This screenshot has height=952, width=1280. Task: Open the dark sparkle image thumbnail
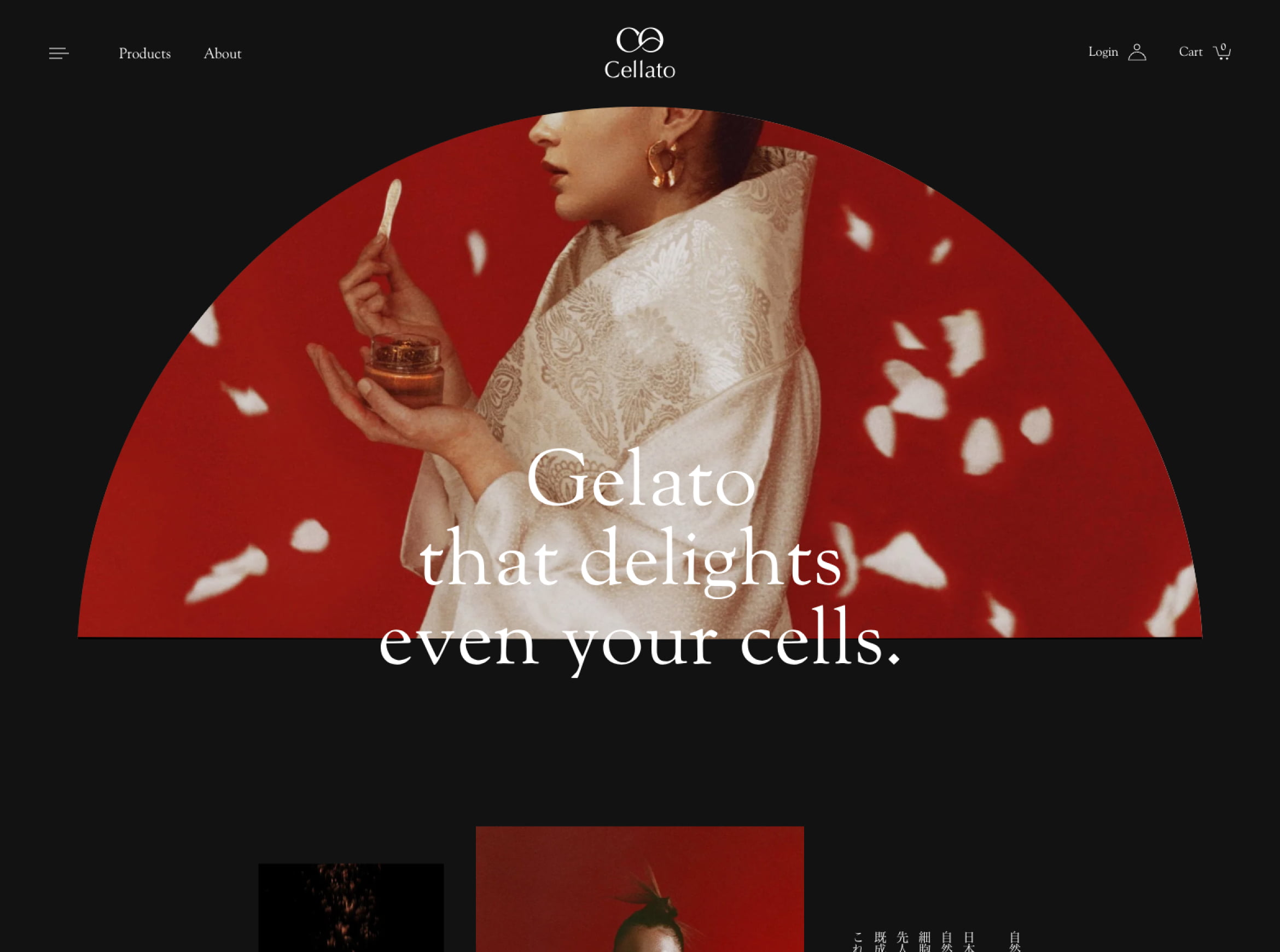point(351,908)
